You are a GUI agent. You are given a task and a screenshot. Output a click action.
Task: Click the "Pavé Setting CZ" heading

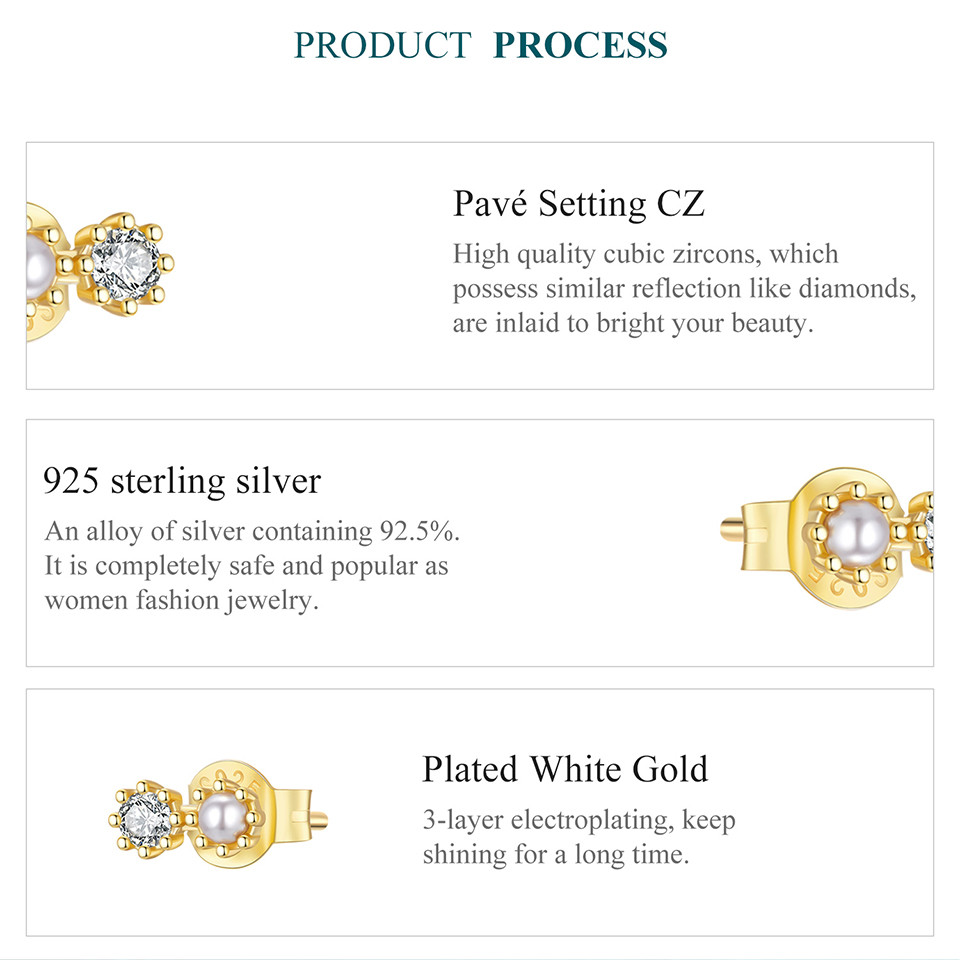[579, 204]
